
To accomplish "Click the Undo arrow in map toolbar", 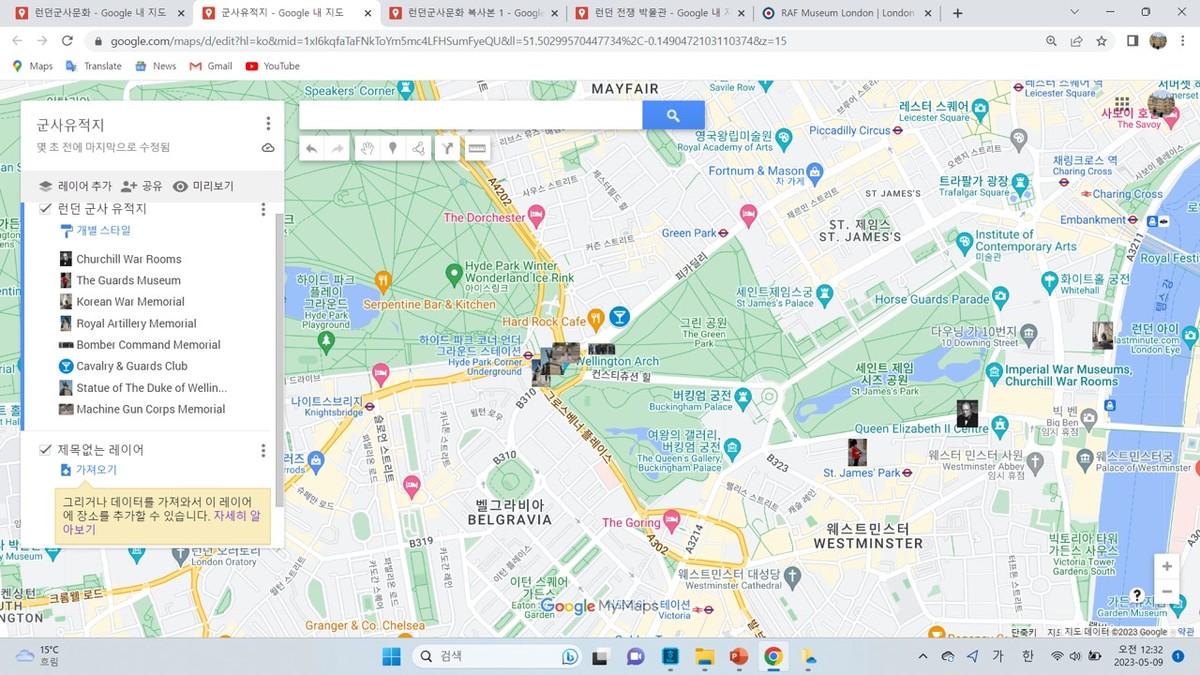I will [311, 149].
